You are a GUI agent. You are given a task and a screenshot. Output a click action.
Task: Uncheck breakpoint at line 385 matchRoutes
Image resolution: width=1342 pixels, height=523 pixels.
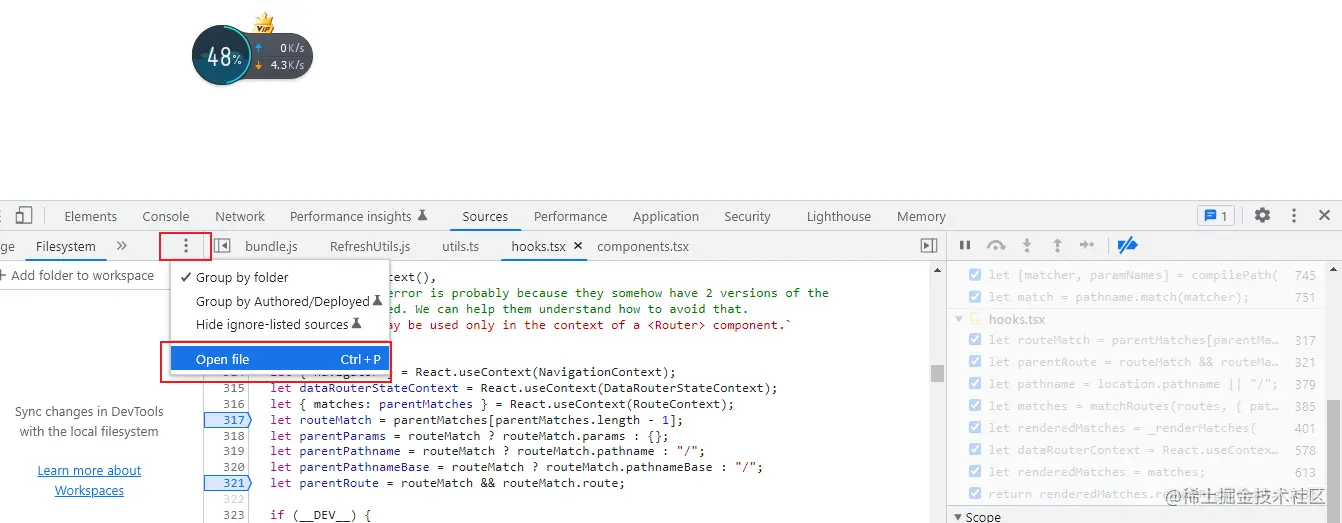coord(975,406)
